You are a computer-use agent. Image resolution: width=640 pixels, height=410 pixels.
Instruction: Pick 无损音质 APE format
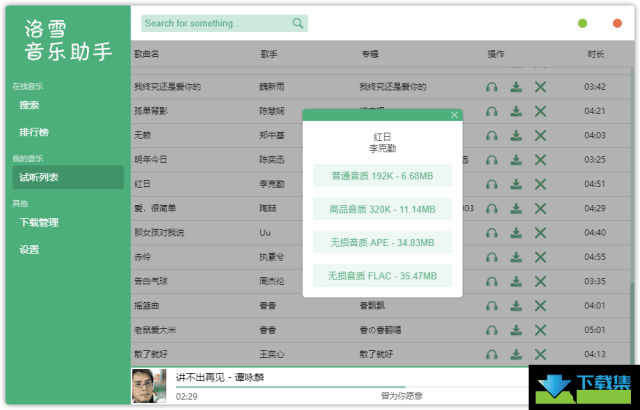(x=382, y=243)
